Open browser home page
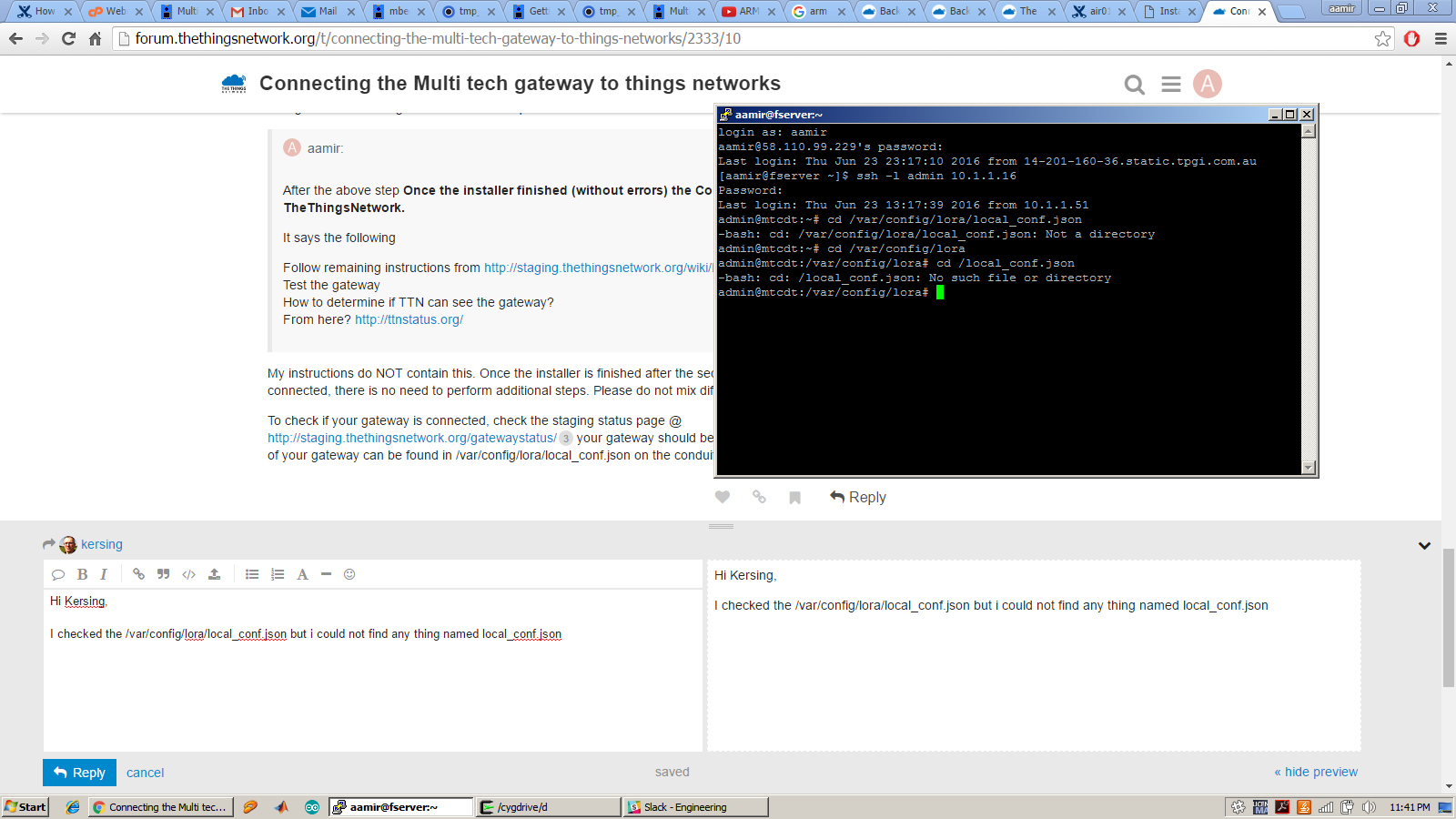The width and height of the screenshot is (1456, 819). (x=95, y=38)
